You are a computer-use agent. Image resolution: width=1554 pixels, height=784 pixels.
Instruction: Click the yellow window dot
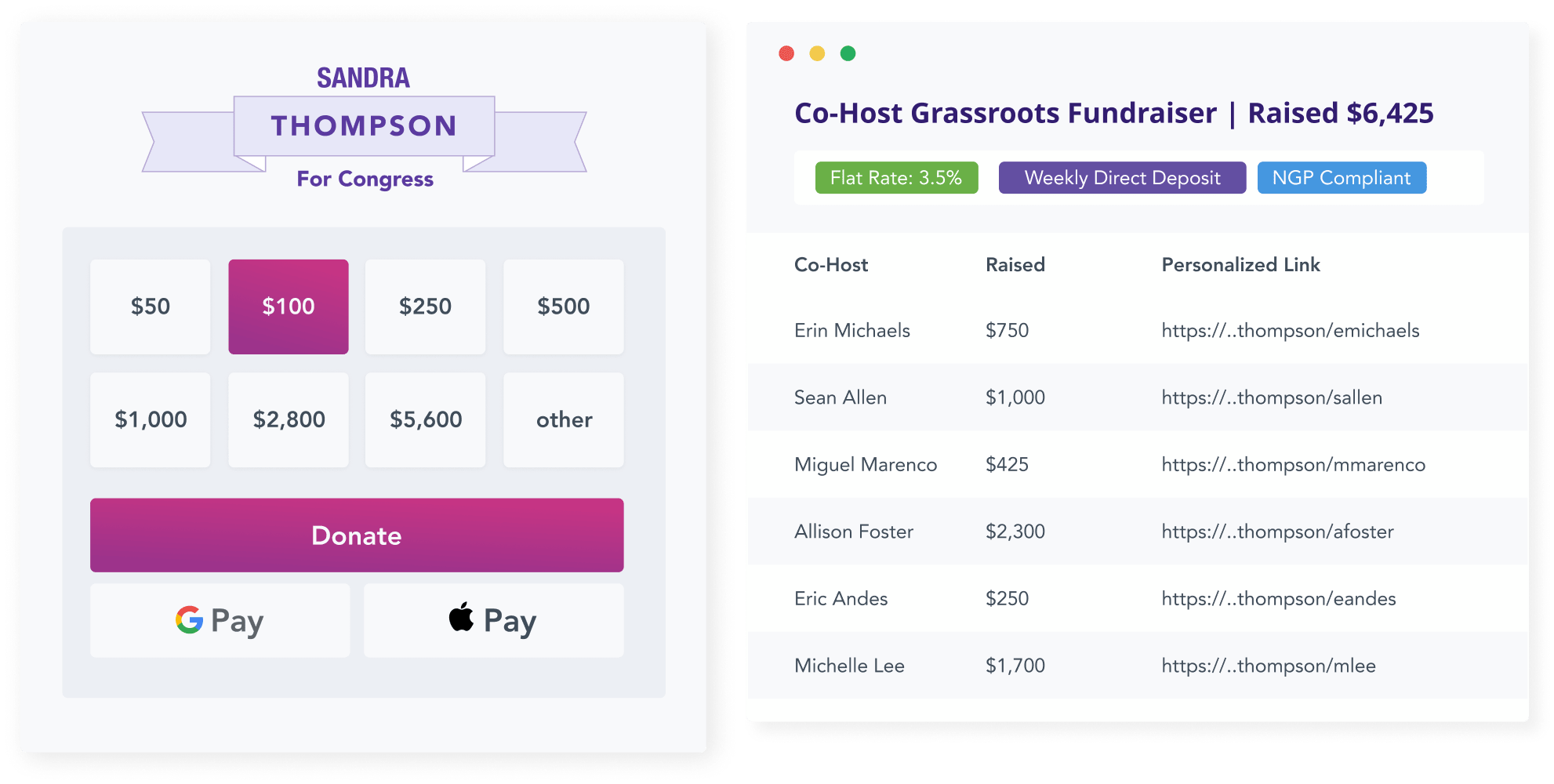(x=817, y=53)
